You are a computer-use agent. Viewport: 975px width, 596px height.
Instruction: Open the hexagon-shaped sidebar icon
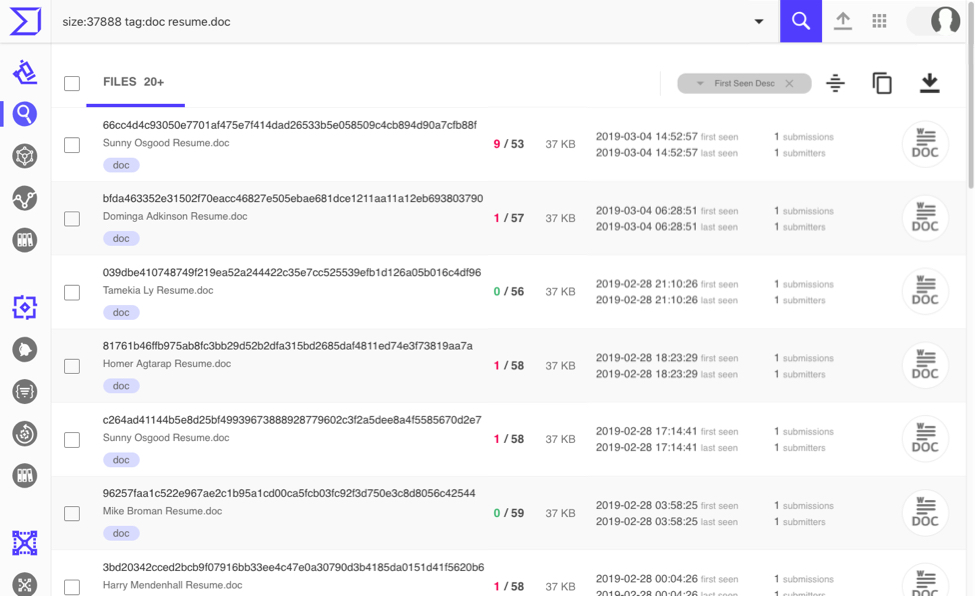click(25, 156)
